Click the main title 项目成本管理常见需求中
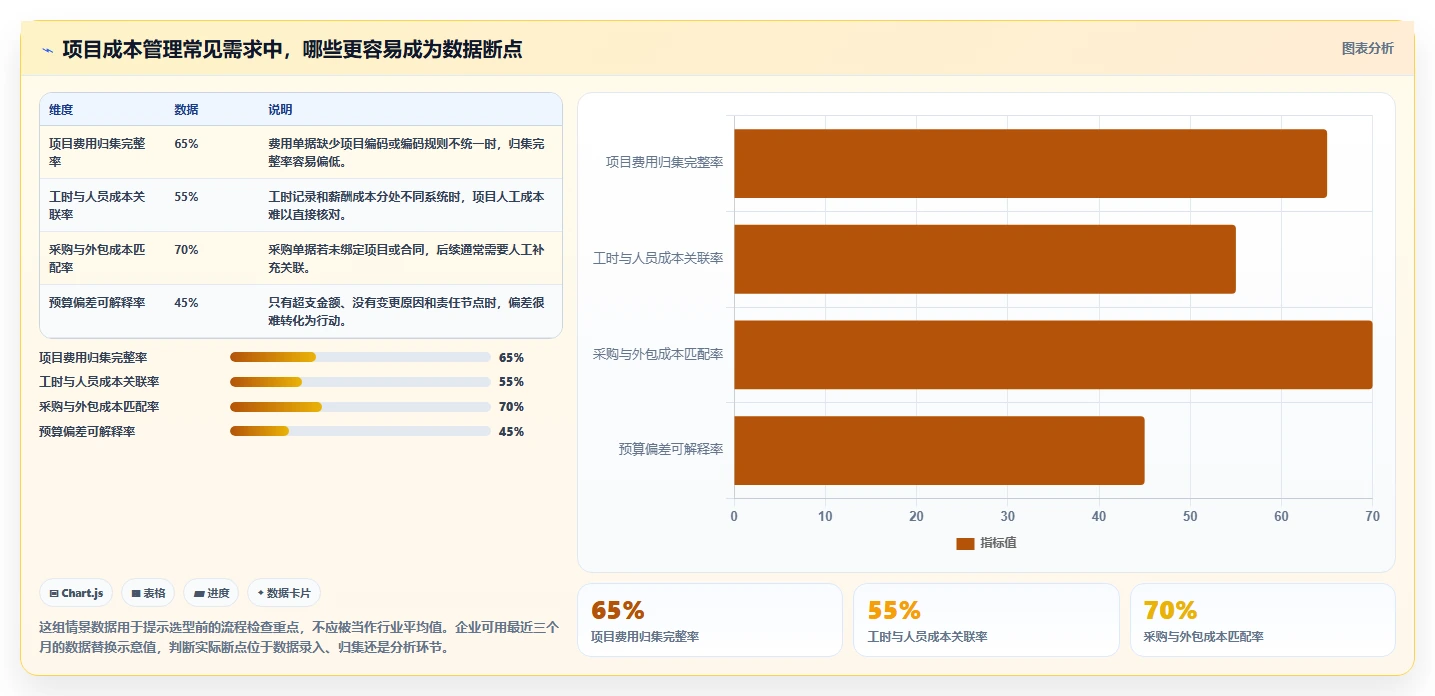Screen dimensions: 1435x696 (292, 49)
